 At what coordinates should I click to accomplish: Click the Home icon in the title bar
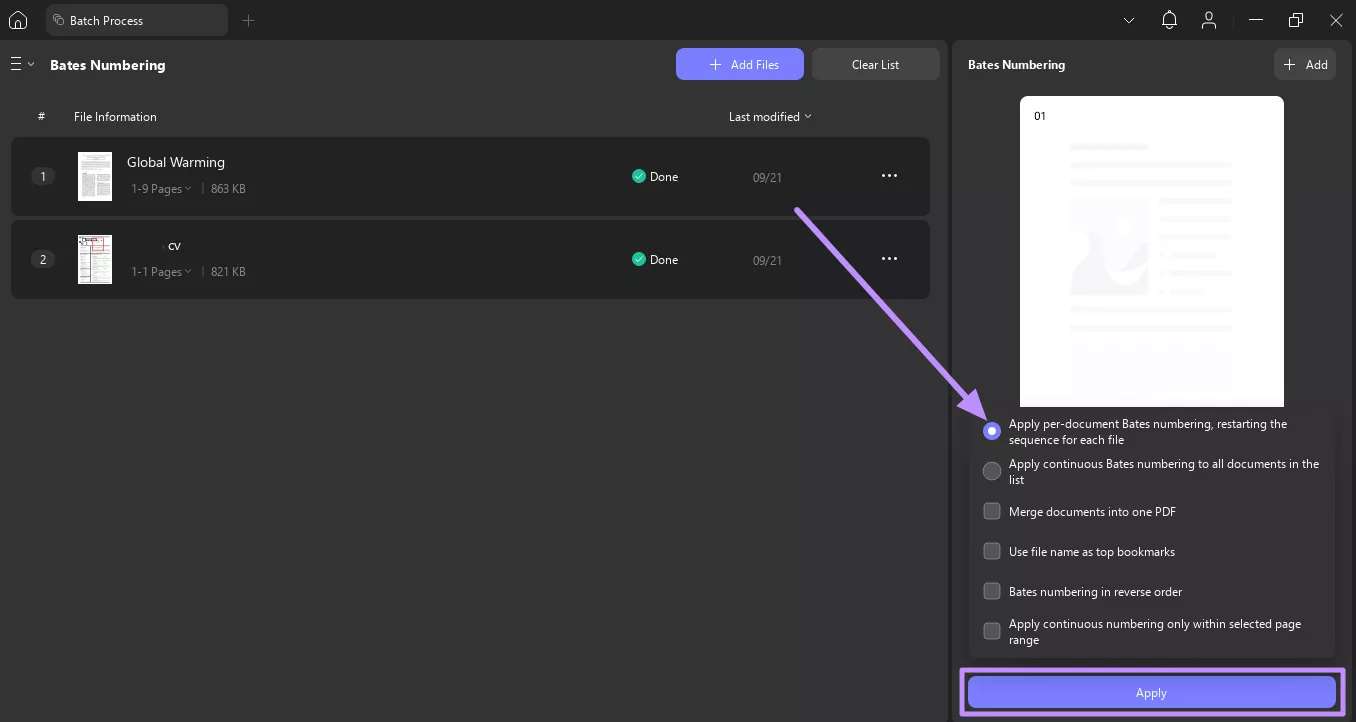coord(18,20)
